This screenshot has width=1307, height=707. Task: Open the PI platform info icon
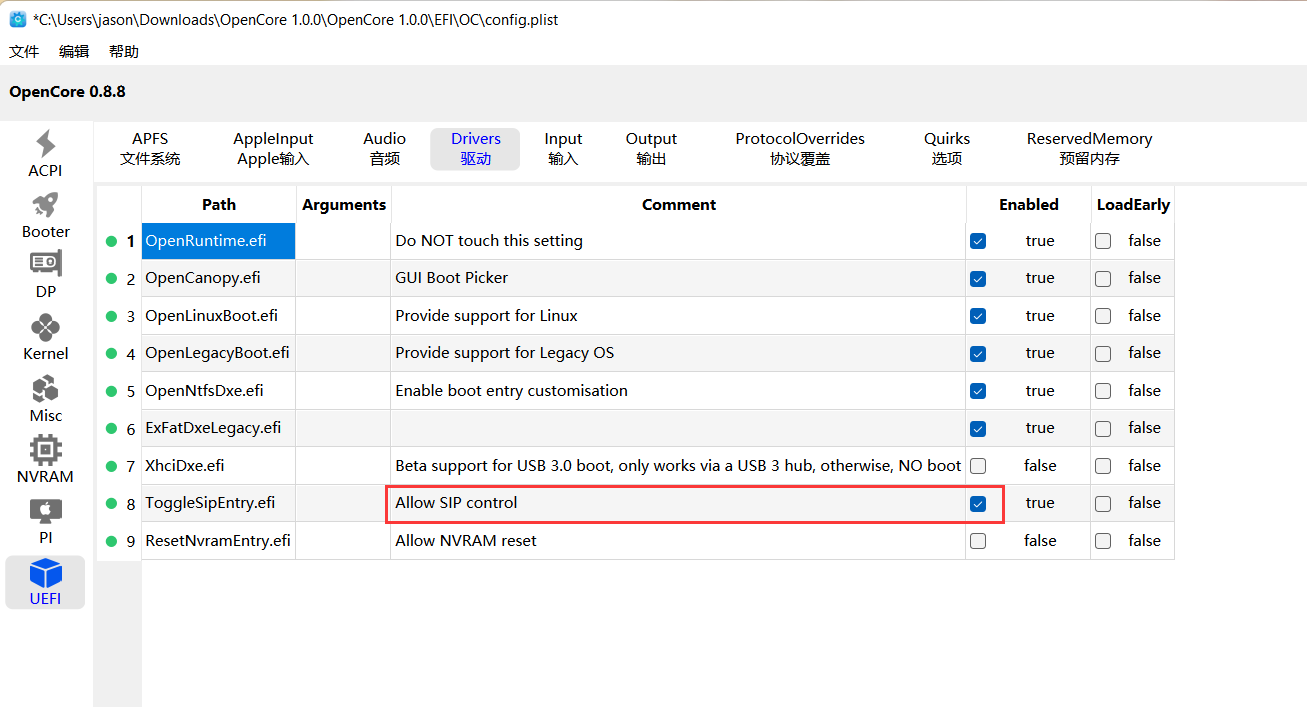[x=45, y=511]
